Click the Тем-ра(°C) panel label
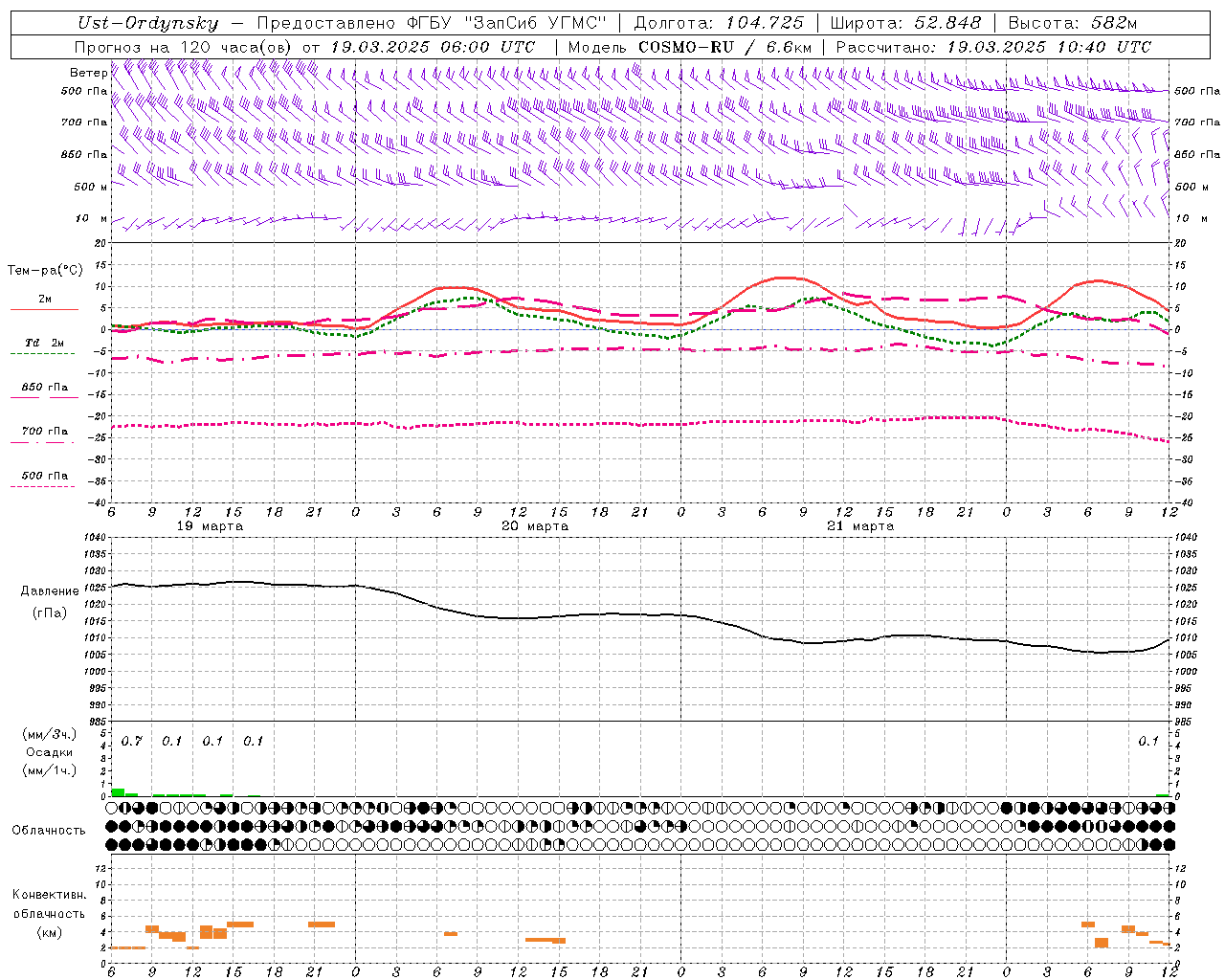 tap(45, 271)
